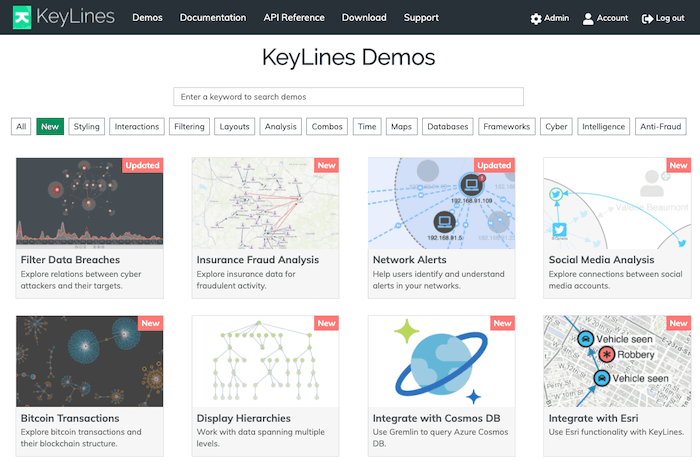Open the Download page

[364, 17]
